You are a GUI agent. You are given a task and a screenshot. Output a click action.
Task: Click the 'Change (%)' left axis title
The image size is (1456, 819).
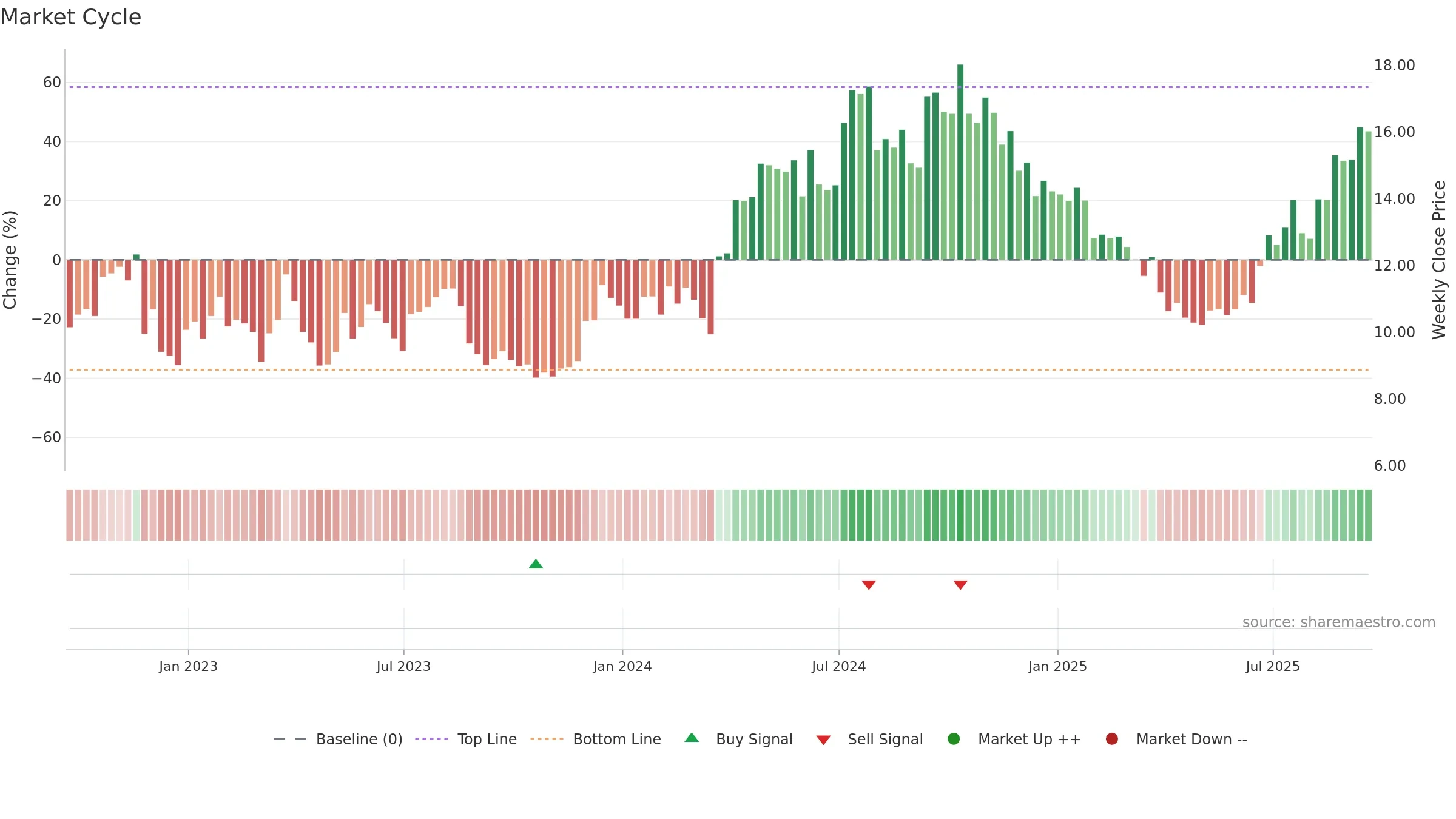coord(10,260)
